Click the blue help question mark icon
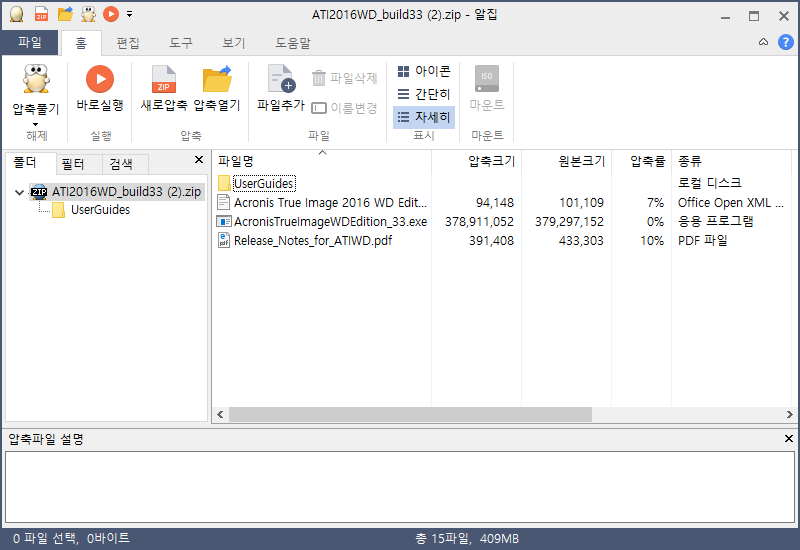The image size is (800, 550). tap(785, 42)
